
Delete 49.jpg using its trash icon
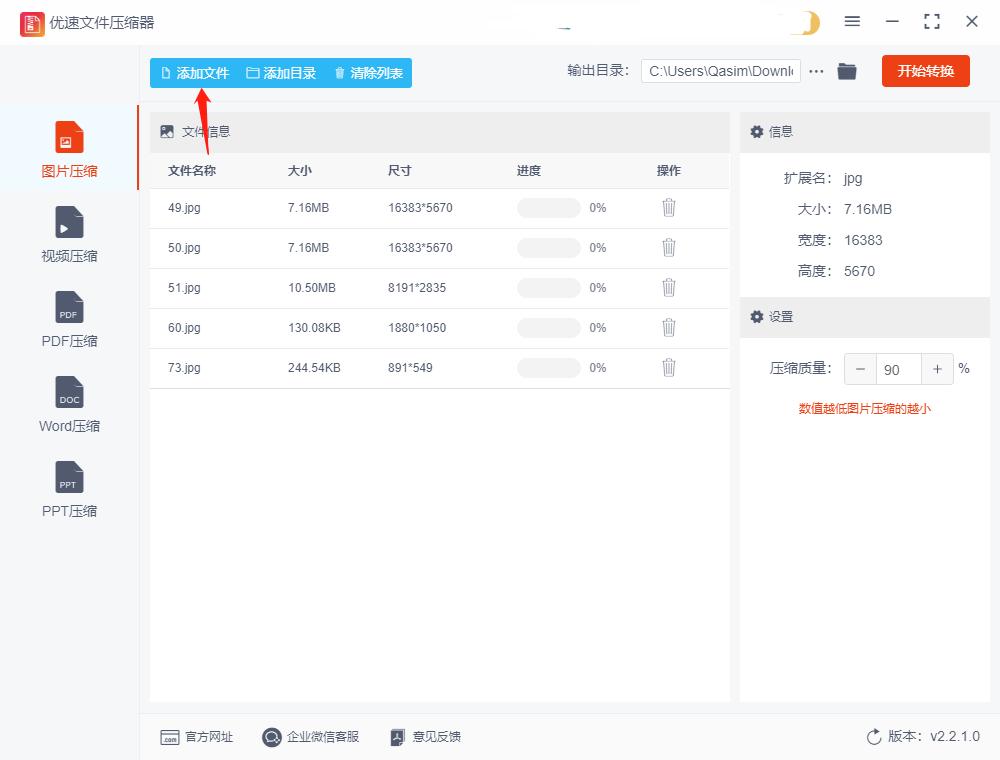tap(668, 208)
